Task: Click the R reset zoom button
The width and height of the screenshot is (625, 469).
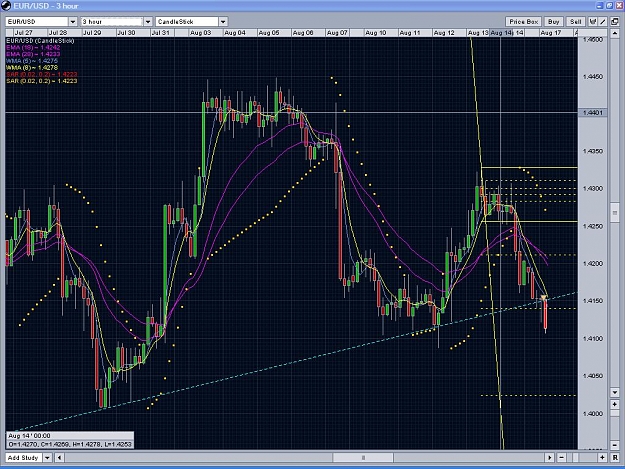Action: [x=615, y=457]
